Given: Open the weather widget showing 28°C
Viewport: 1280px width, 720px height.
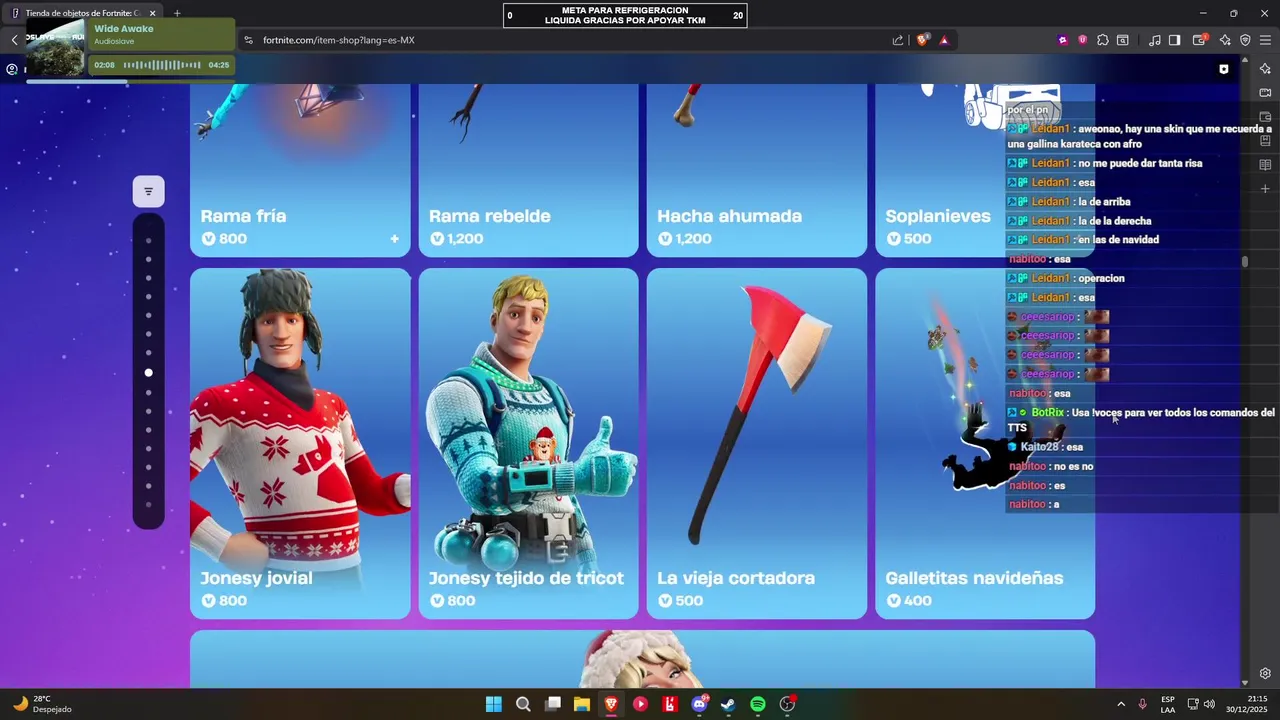Looking at the screenshot, I should point(42,704).
